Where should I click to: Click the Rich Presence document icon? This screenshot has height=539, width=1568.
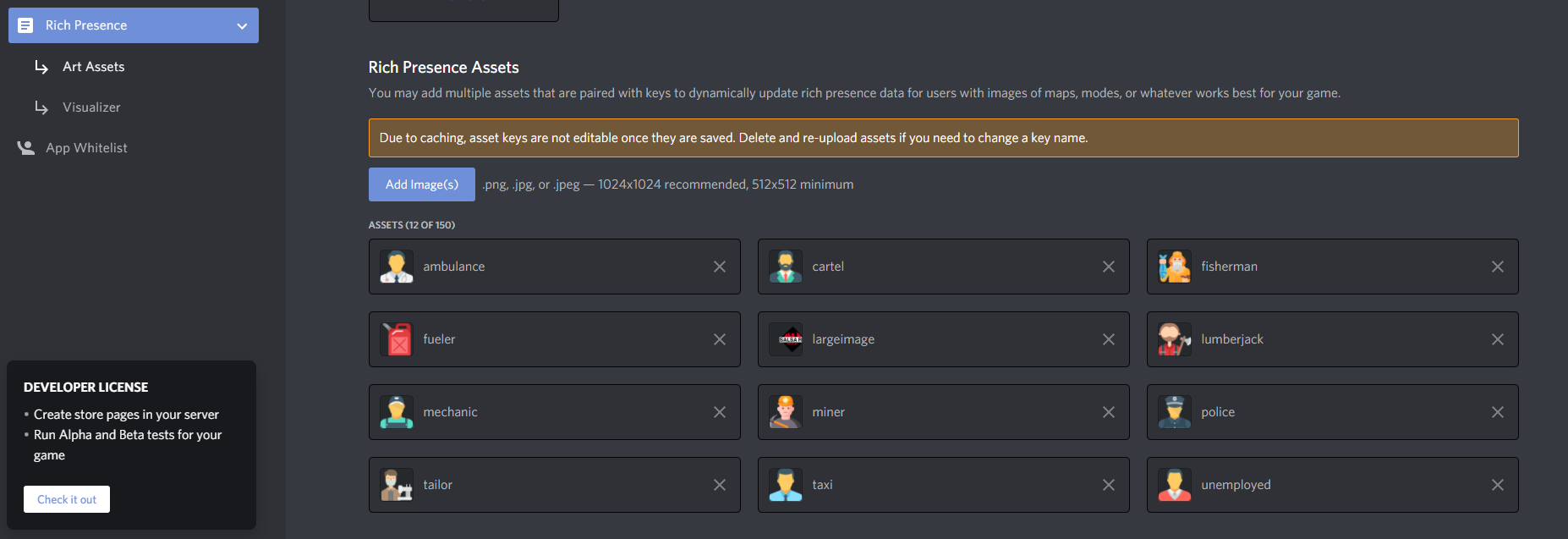tap(25, 25)
